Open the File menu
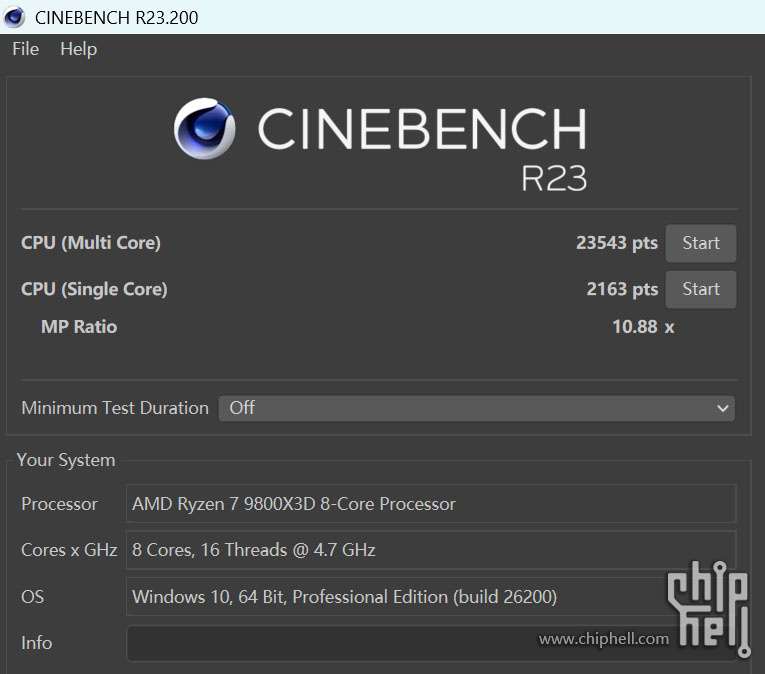This screenshot has height=674, width=765. 25,49
